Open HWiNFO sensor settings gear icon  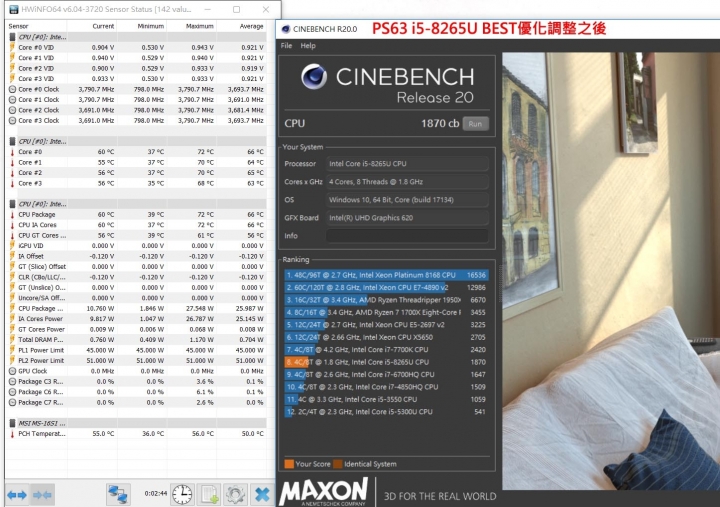tap(235, 495)
